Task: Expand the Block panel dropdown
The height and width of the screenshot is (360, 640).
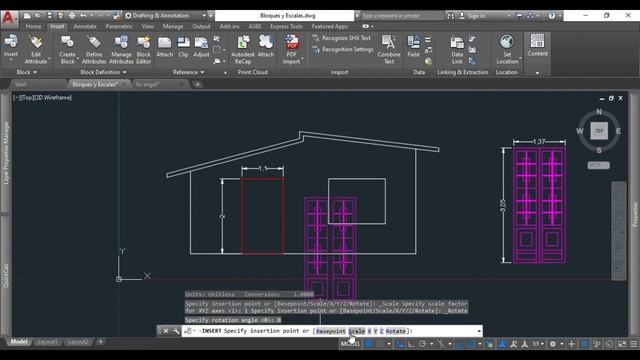Action: tap(27, 72)
